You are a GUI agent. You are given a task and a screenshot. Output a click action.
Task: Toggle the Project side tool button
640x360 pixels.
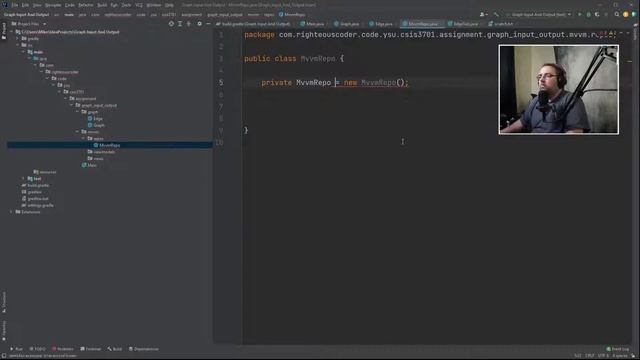(4, 31)
